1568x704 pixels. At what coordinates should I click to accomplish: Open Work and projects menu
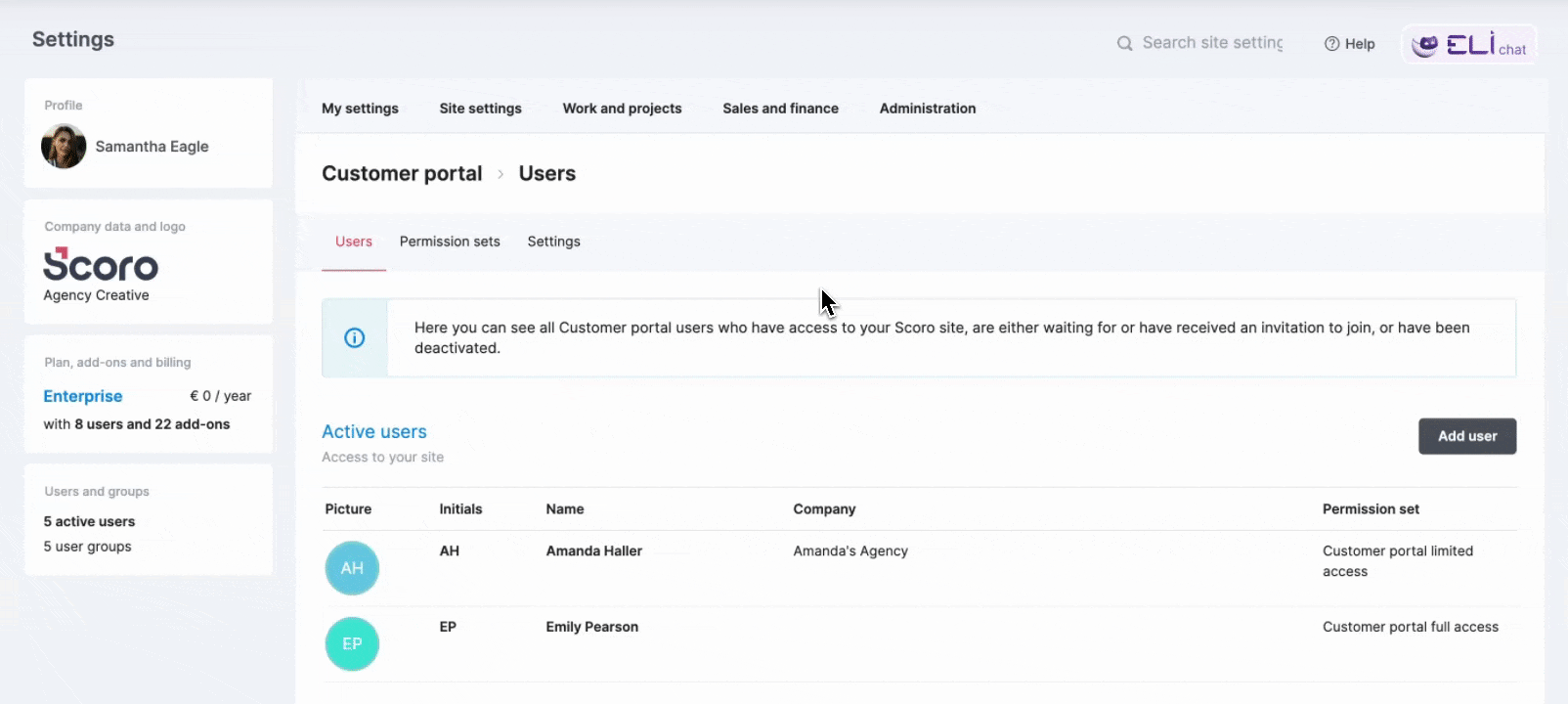point(622,109)
